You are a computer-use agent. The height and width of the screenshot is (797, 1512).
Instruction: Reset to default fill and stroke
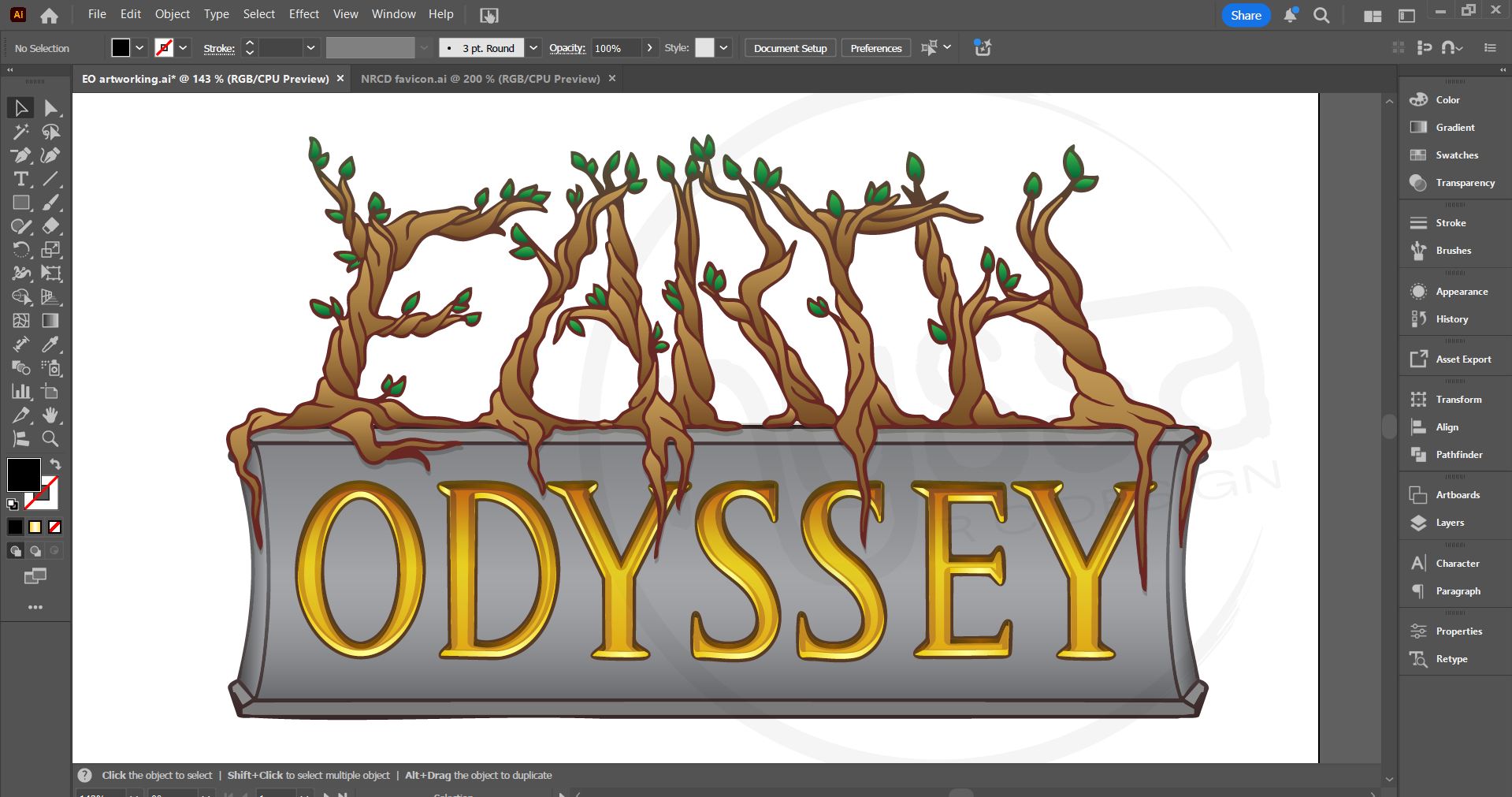tap(12, 504)
